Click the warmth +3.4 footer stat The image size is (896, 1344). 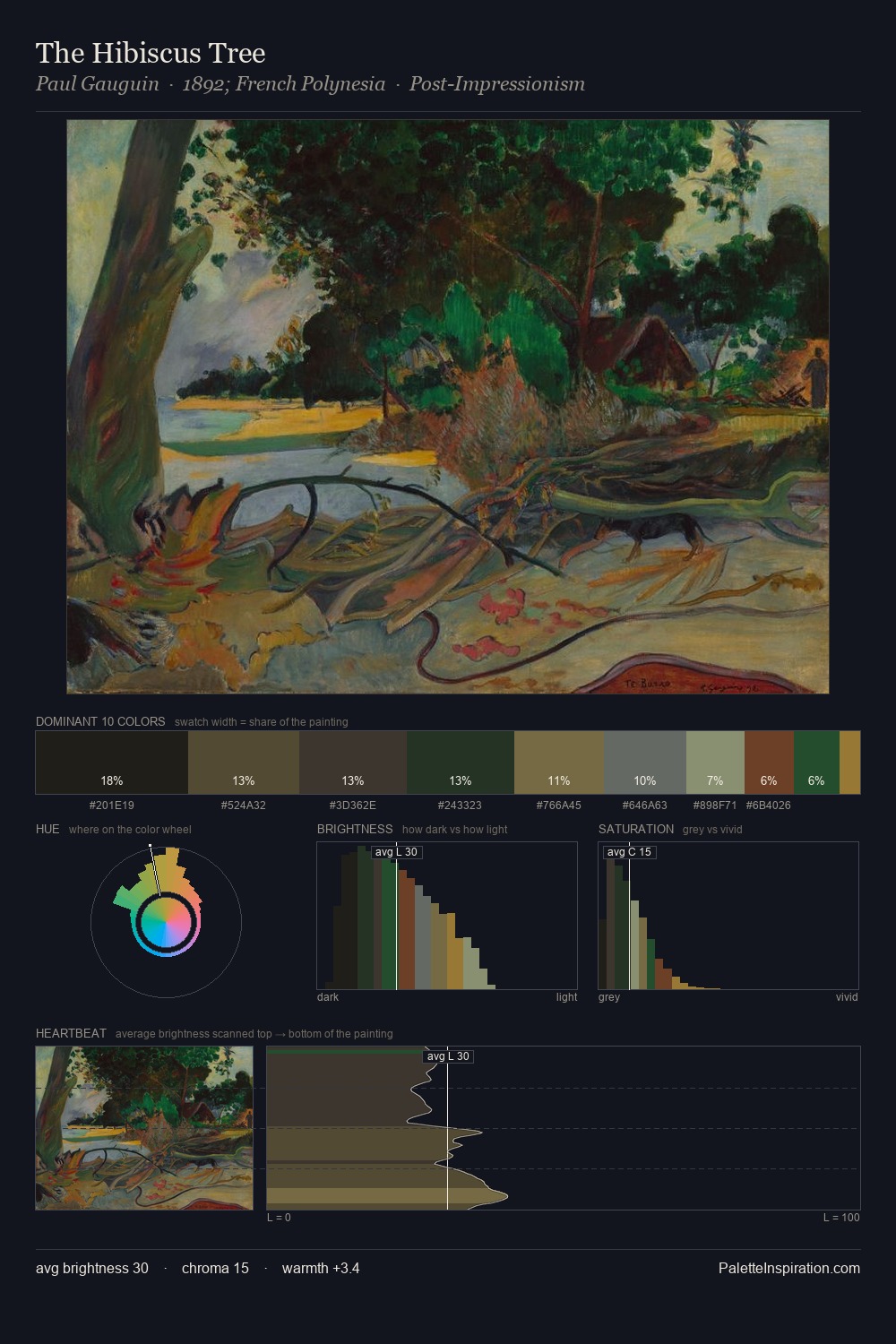click(x=321, y=1268)
